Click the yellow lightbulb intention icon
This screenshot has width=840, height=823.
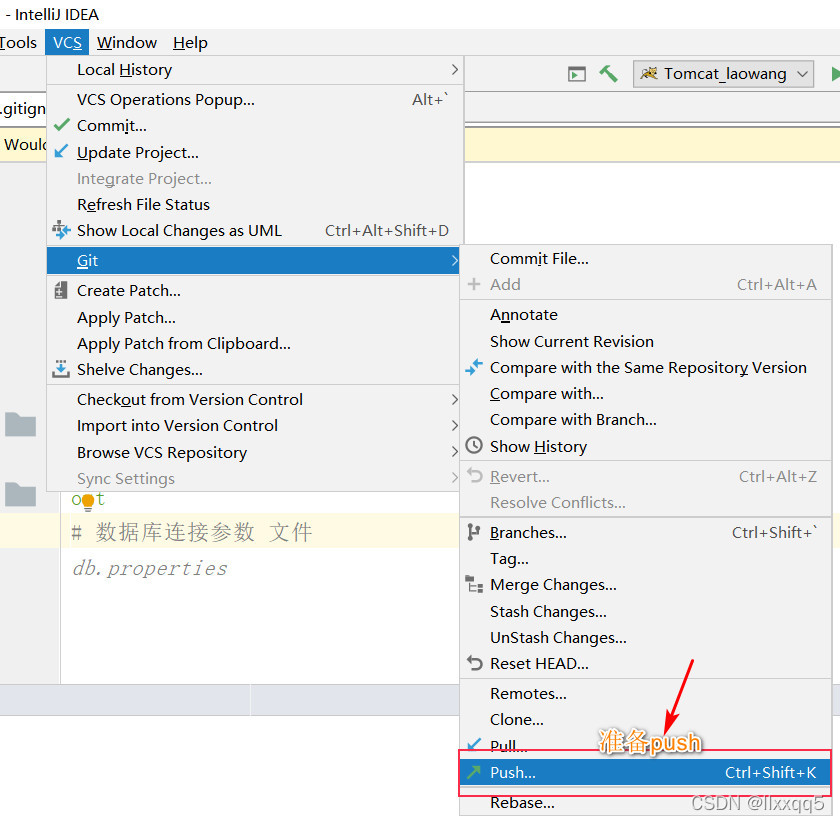[x=88, y=502]
